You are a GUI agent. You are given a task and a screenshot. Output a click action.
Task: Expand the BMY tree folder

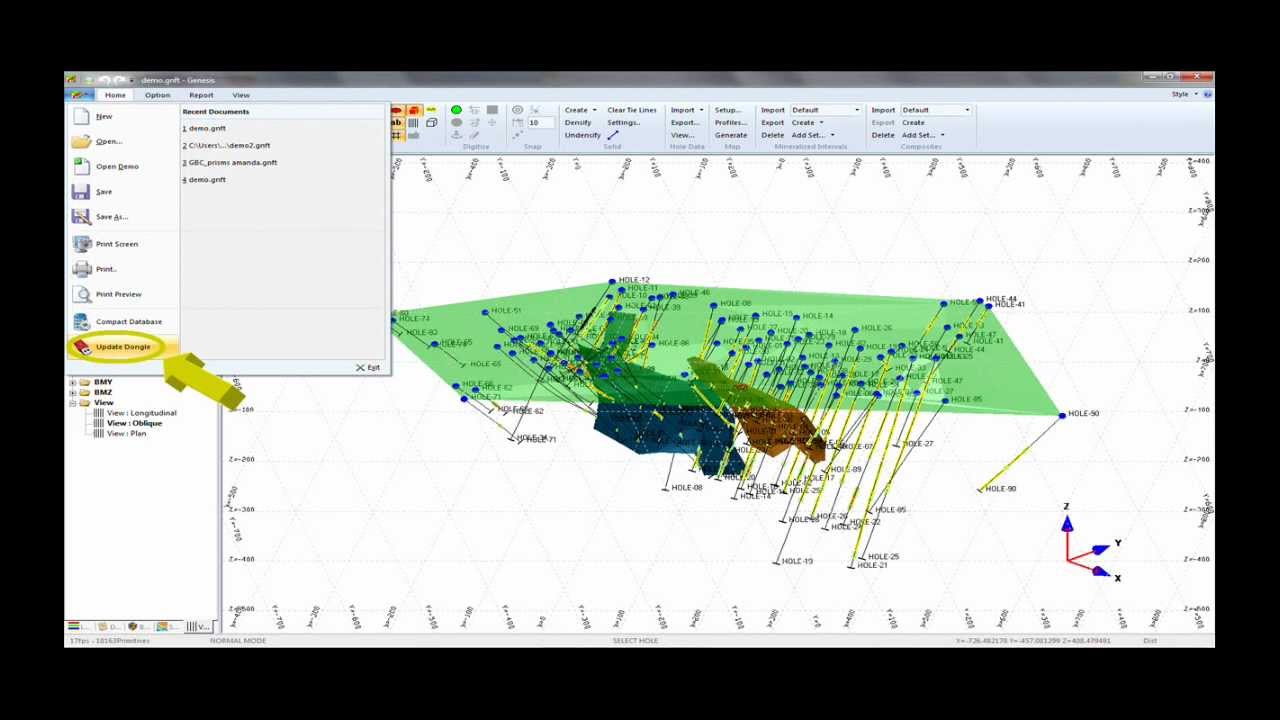(x=72, y=382)
